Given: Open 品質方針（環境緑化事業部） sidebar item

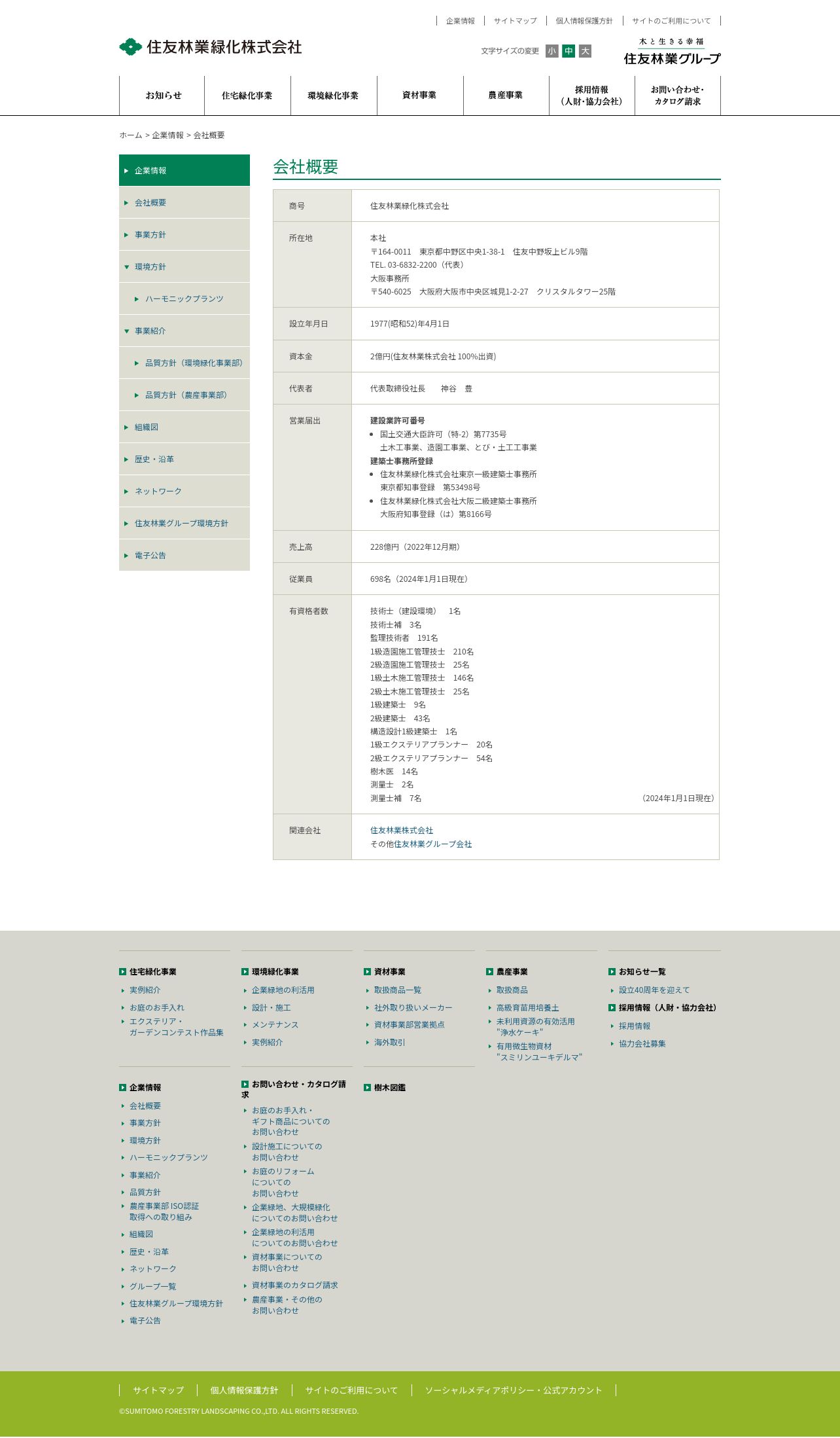Looking at the screenshot, I should (184, 363).
